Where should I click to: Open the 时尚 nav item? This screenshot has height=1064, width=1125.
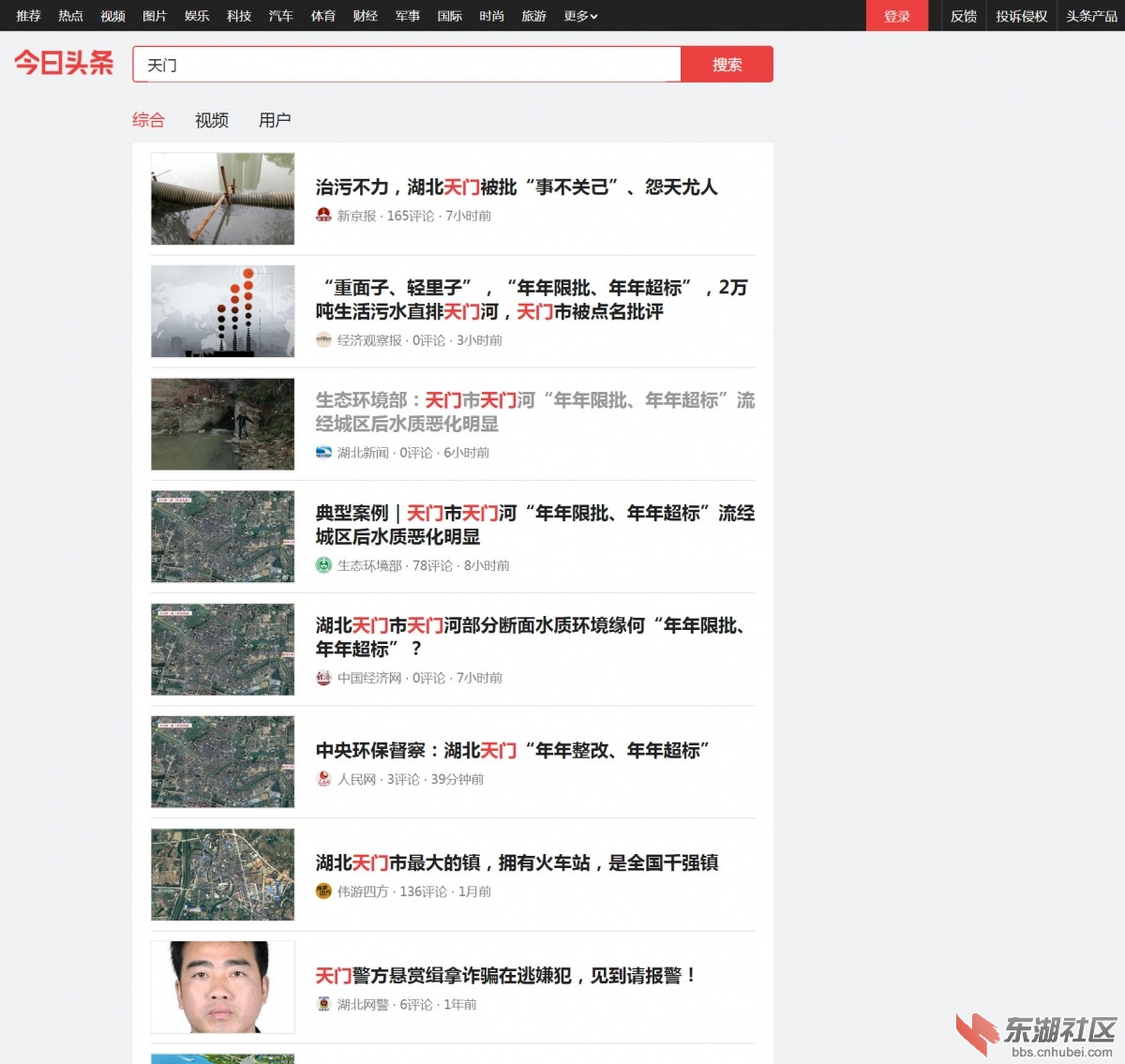pos(492,16)
